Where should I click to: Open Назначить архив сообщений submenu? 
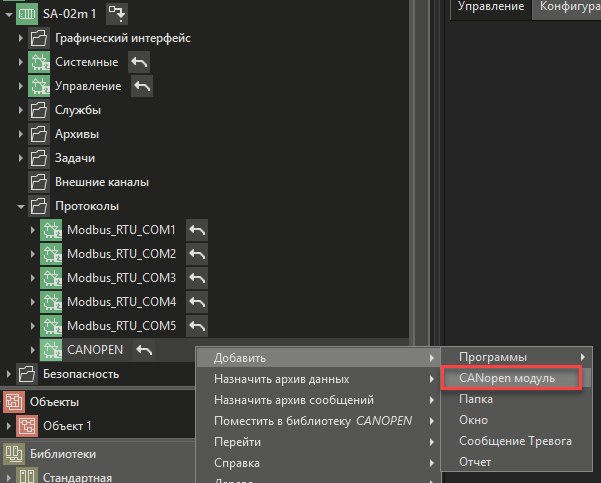point(318,400)
